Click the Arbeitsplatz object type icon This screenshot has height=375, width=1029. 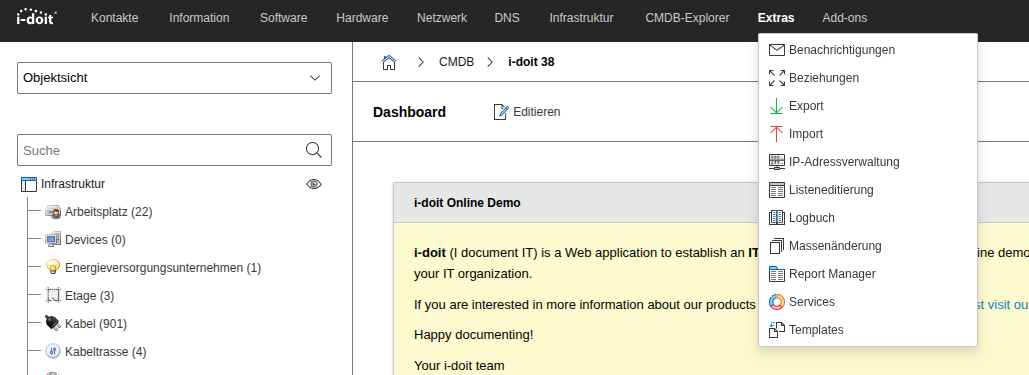pyautogui.click(x=53, y=212)
